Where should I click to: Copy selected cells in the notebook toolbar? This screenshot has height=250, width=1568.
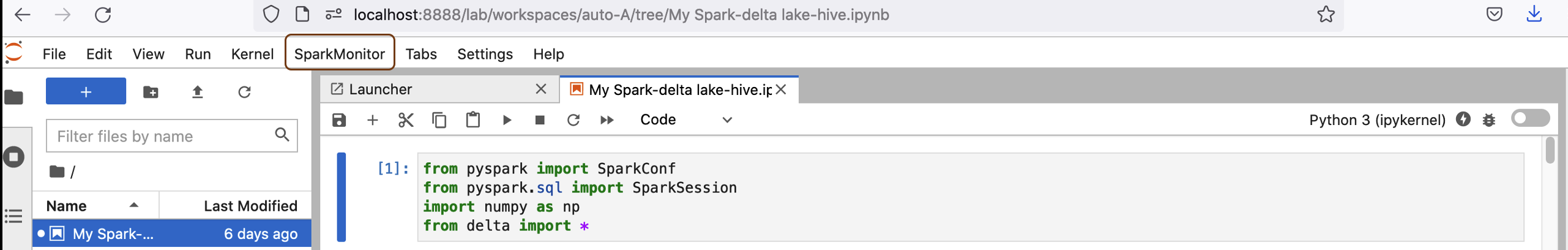(439, 120)
